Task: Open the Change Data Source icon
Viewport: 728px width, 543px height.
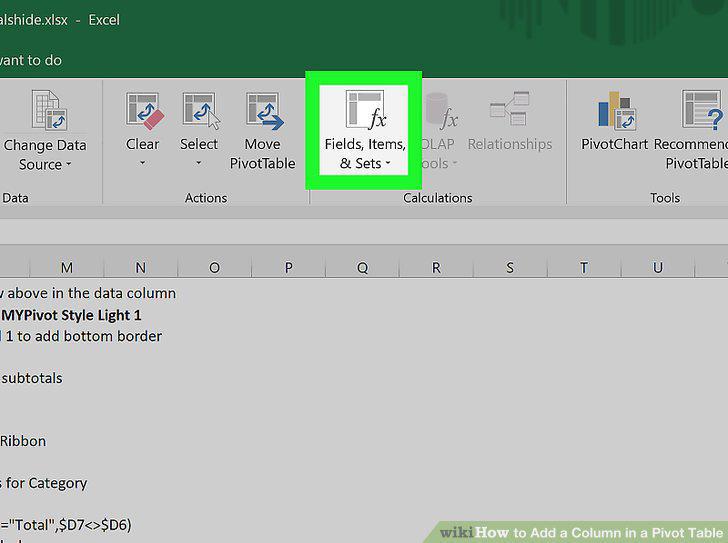Action: click(x=49, y=110)
